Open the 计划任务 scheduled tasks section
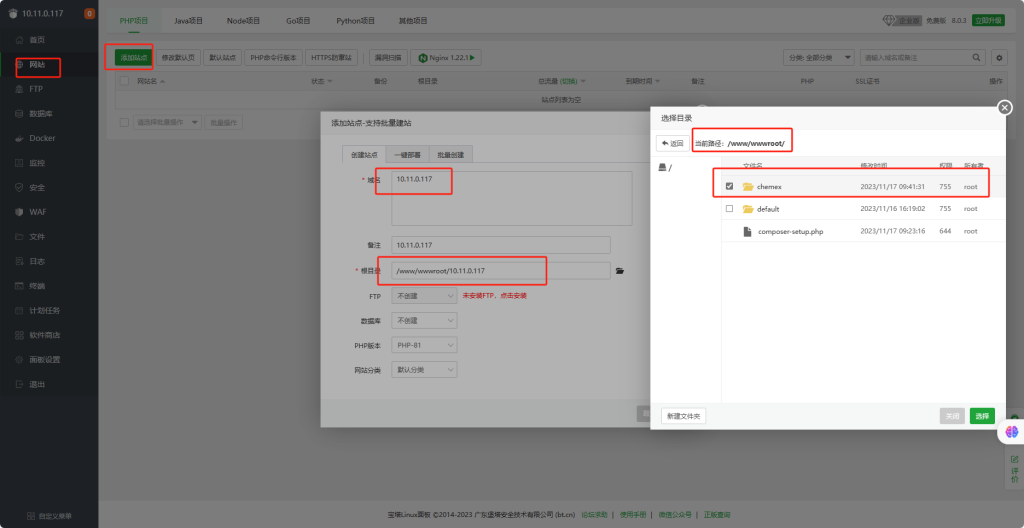Image resolution: width=1024 pixels, height=528 pixels. click(x=44, y=310)
